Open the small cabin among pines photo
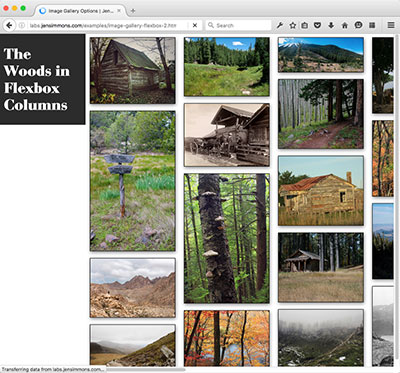 click(x=321, y=267)
